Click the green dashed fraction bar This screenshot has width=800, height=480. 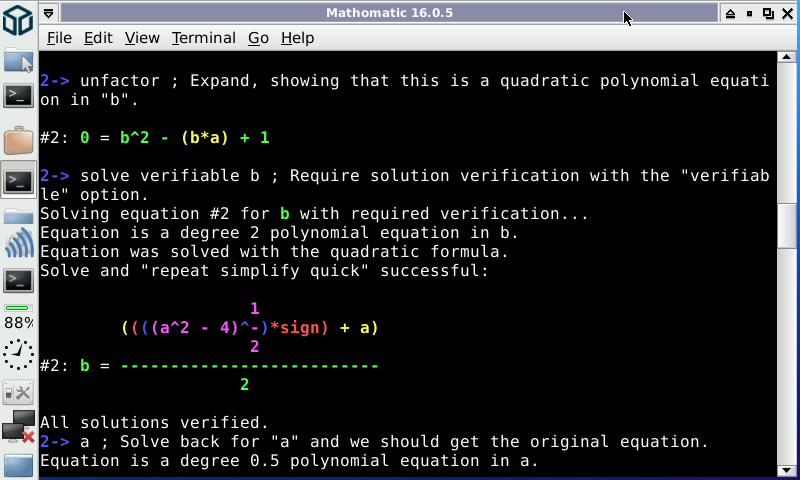tap(249, 366)
